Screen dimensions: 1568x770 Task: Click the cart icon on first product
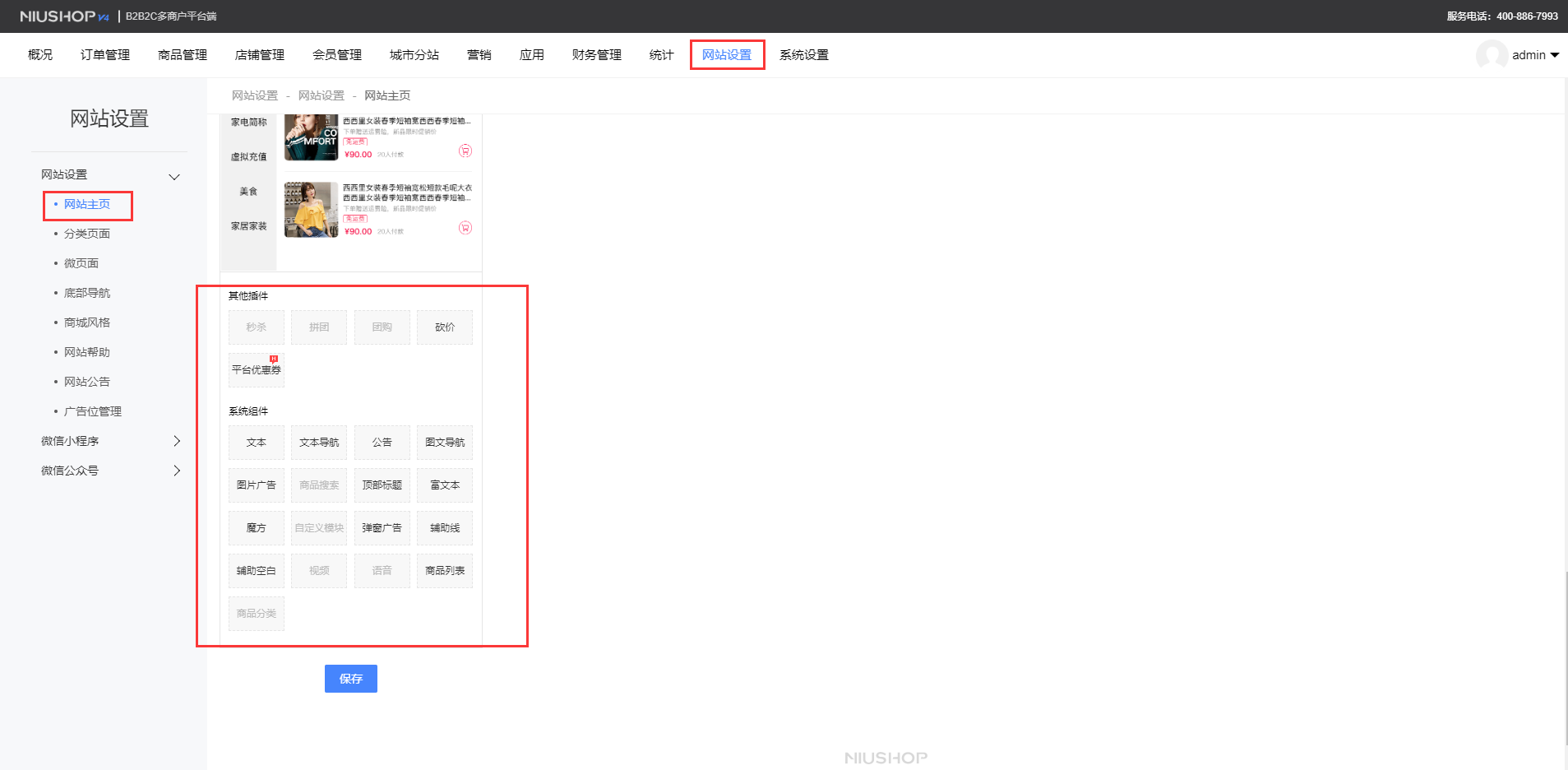tap(465, 151)
